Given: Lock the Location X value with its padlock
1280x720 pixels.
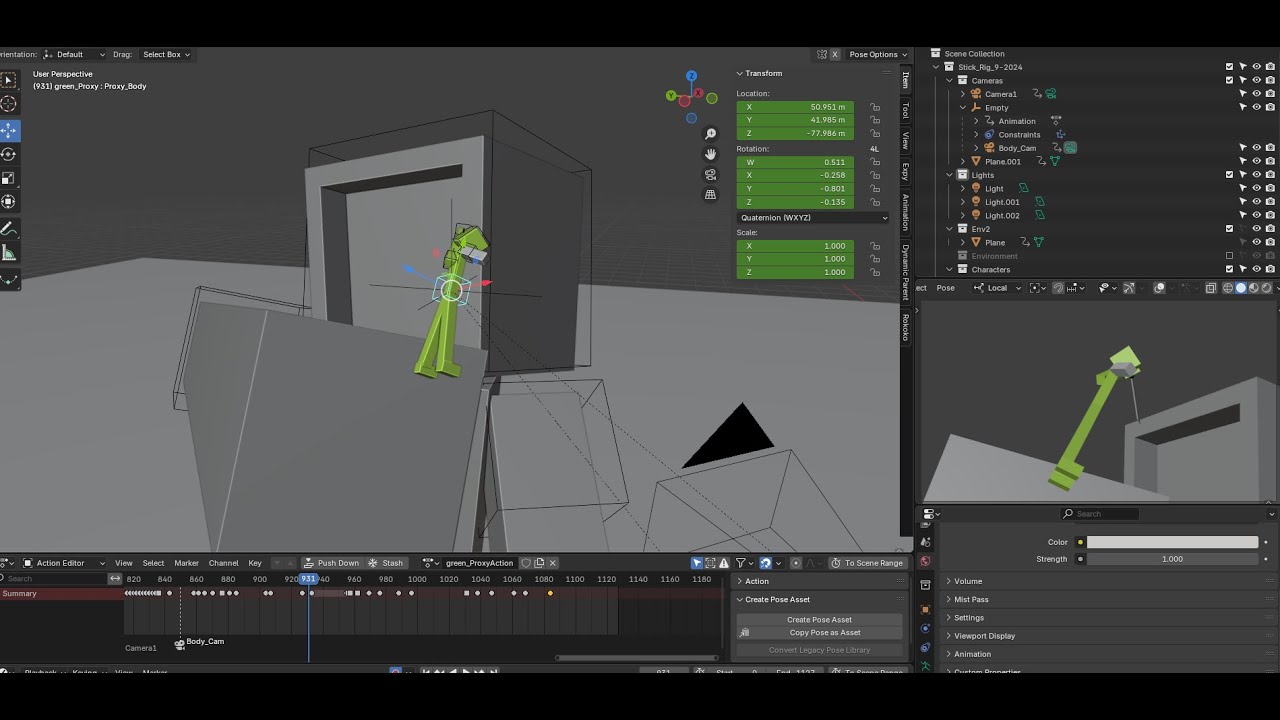Looking at the screenshot, I should (875, 107).
